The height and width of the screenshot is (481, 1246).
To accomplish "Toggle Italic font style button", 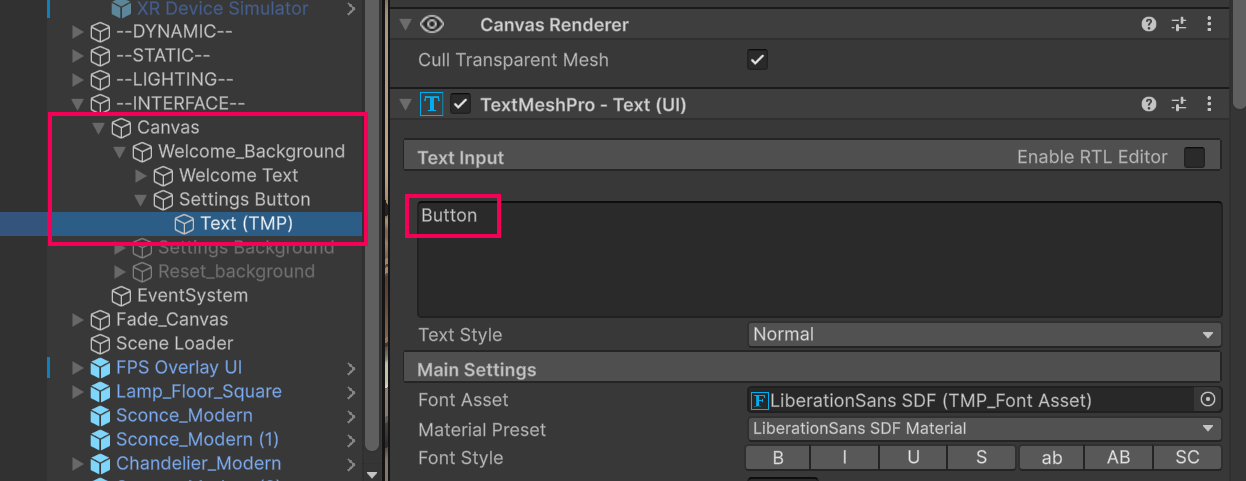I will [845, 458].
